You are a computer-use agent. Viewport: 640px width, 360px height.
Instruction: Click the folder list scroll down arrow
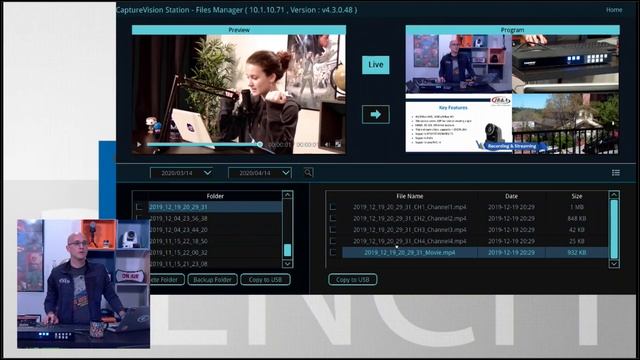pyautogui.click(x=287, y=264)
